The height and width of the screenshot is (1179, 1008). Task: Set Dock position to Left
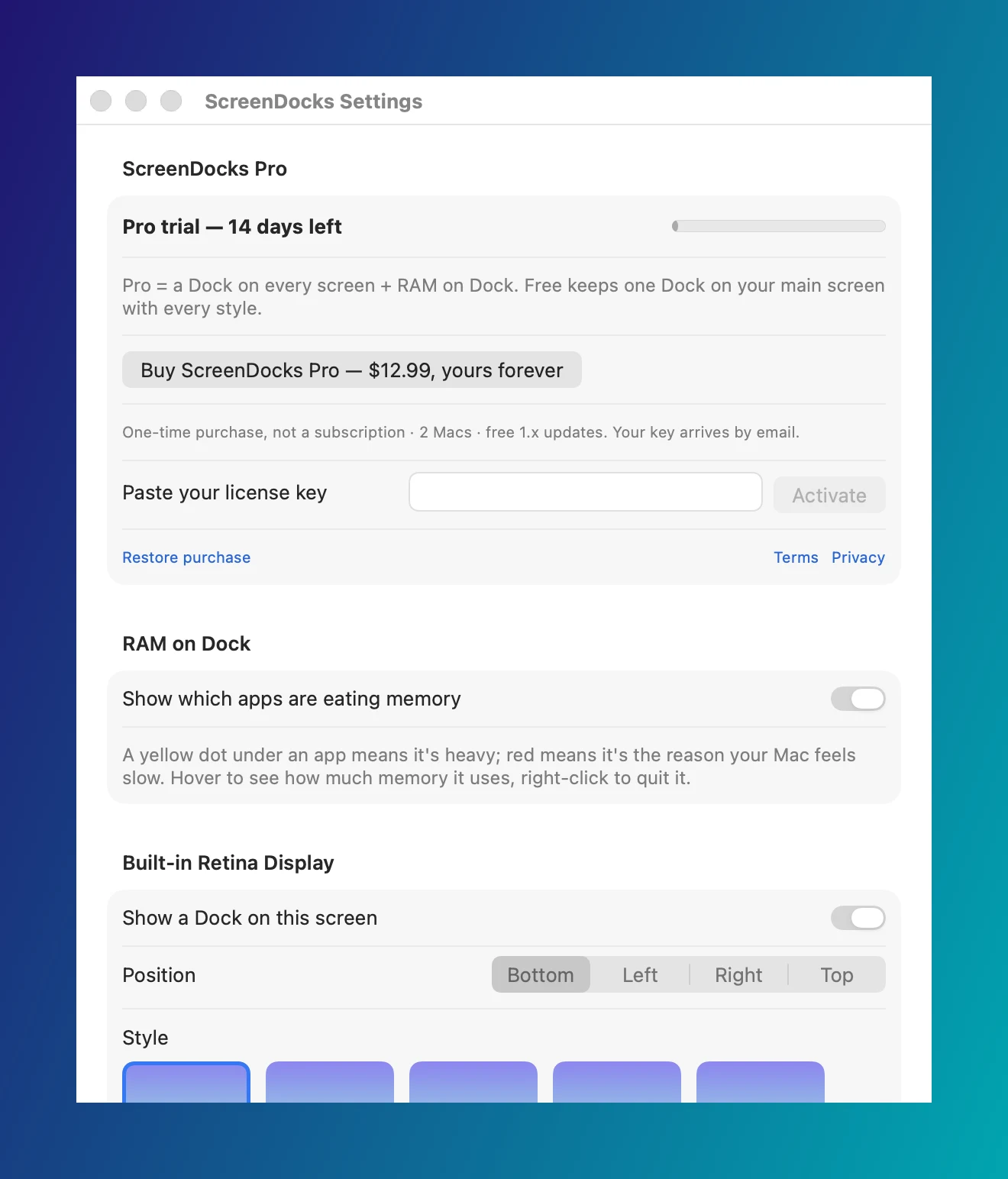coord(640,975)
